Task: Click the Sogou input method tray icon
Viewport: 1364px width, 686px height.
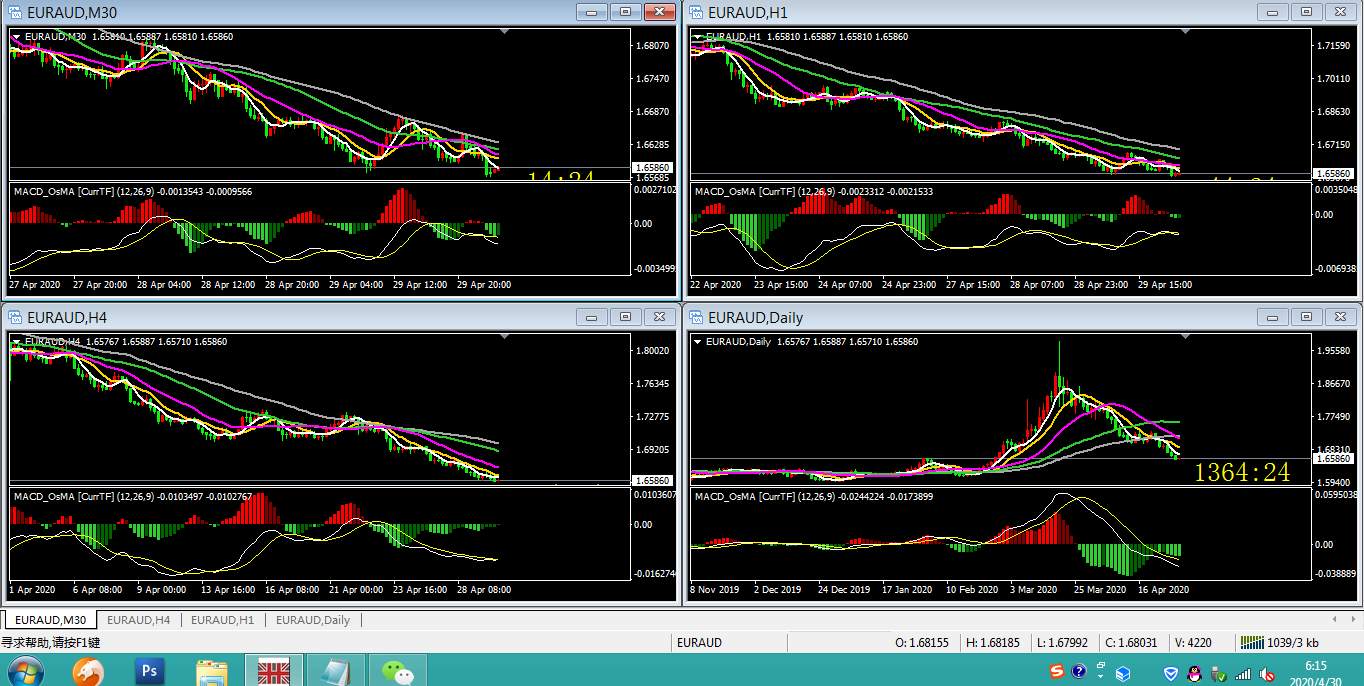Action: 1056,672
